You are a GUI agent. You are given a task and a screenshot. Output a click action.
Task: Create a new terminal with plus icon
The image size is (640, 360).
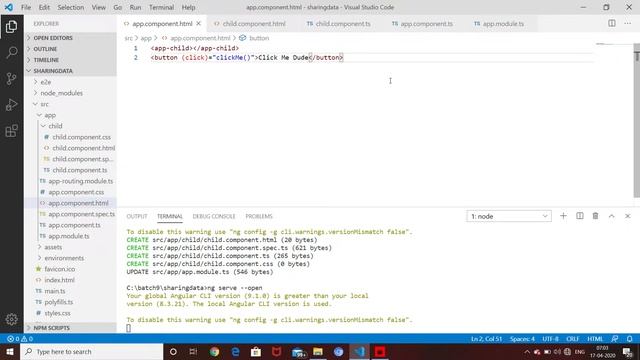563,216
